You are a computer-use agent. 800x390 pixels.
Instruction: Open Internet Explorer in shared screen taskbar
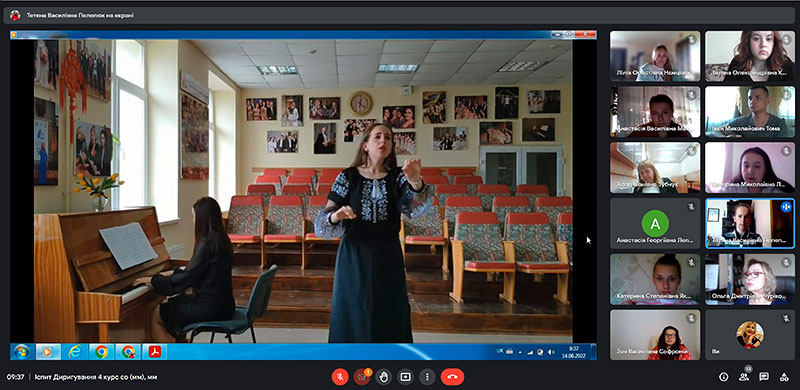coord(75,352)
